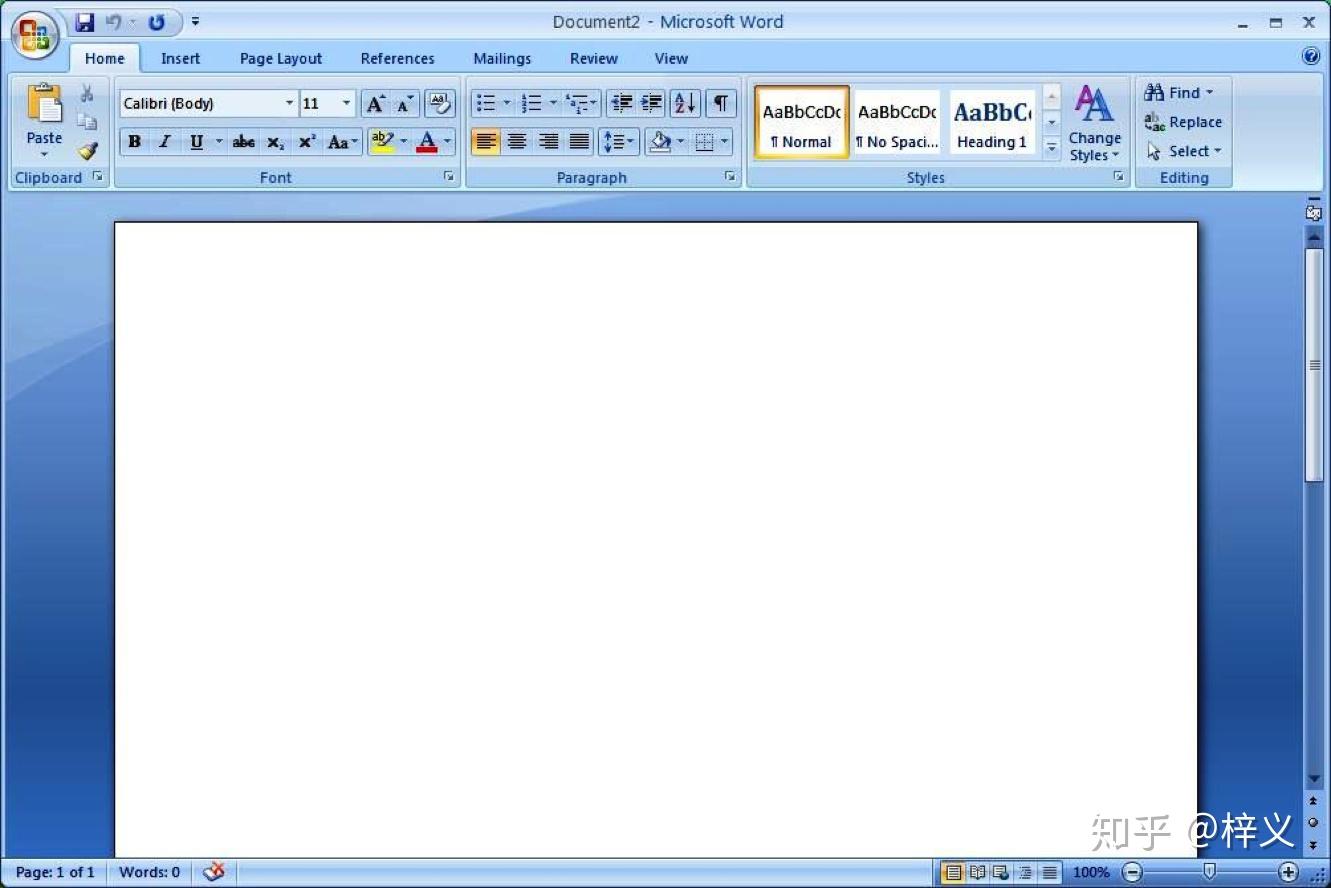The image size is (1331, 888).
Task: Align text to the left
Action: pyautogui.click(x=486, y=142)
